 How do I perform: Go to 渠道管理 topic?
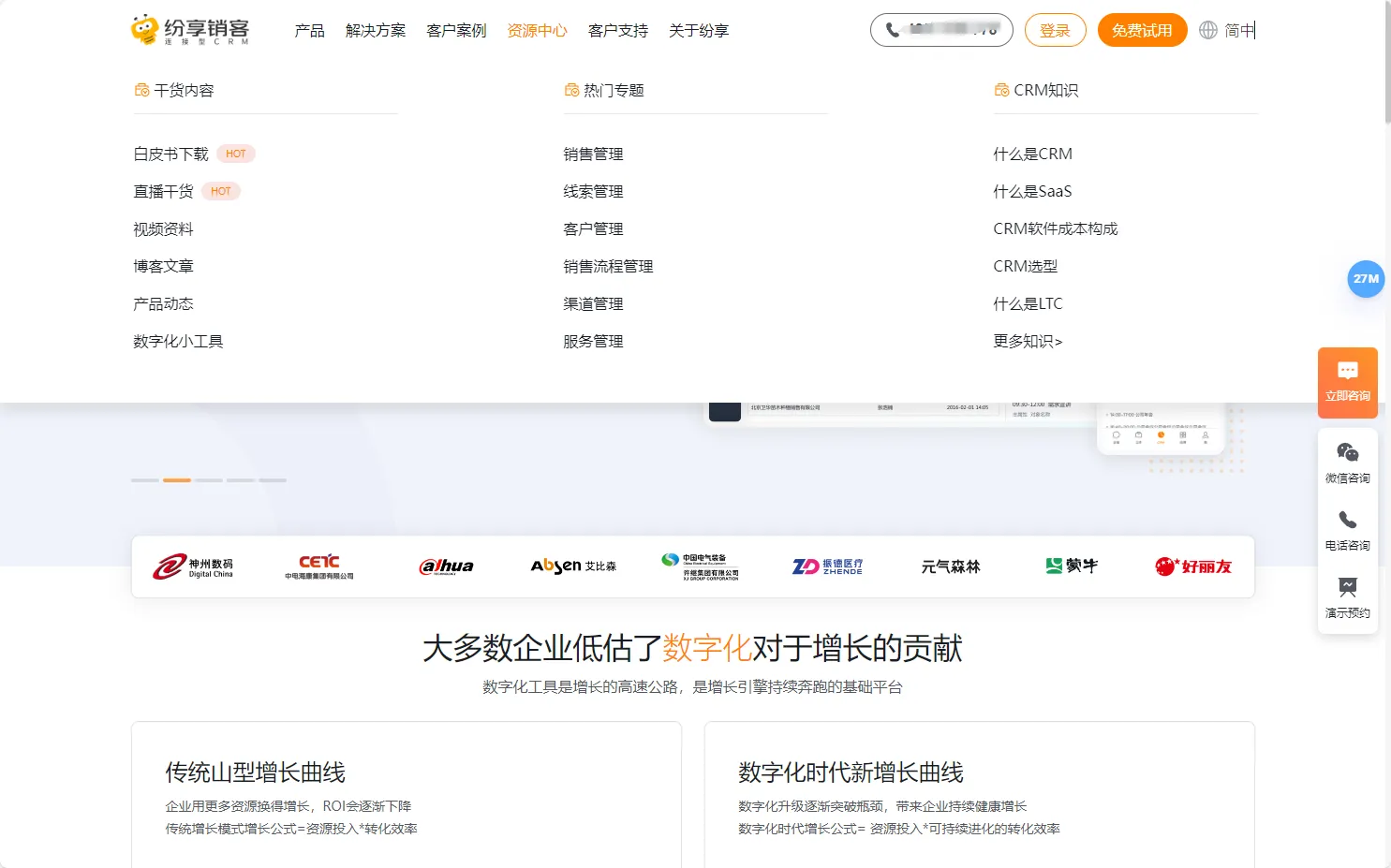593,303
